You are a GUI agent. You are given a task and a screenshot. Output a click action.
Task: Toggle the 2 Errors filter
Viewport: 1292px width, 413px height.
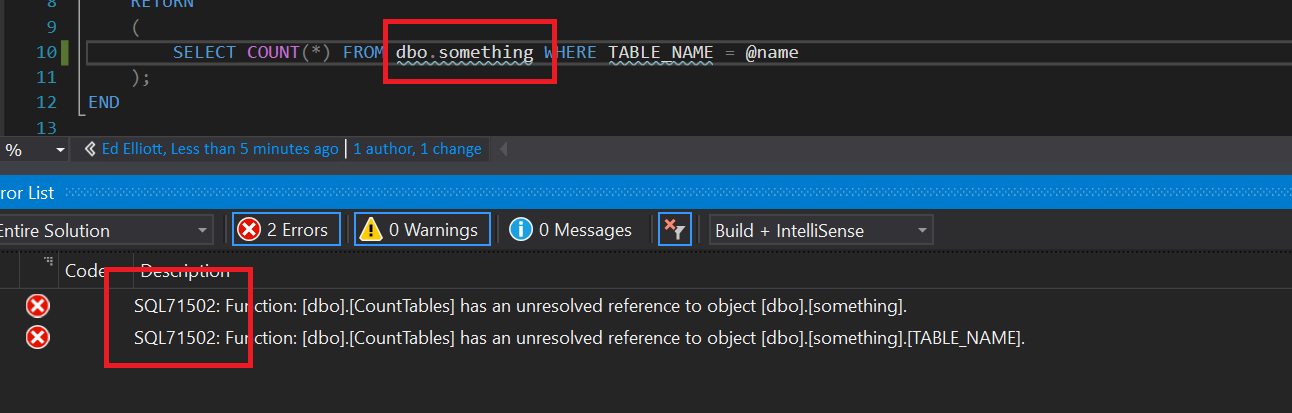(x=286, y=230)
